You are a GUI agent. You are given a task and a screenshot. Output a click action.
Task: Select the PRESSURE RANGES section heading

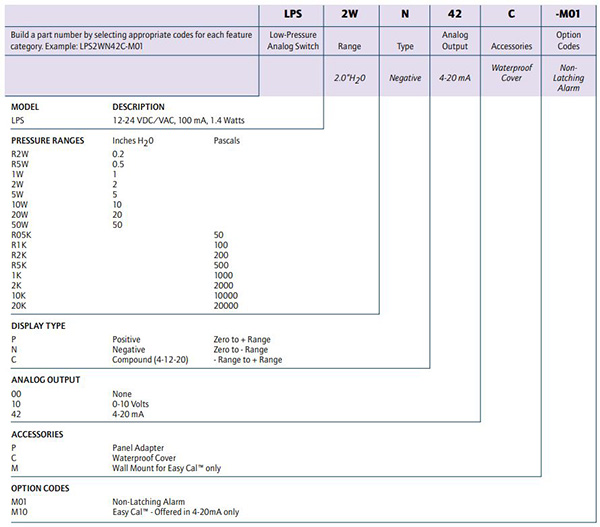48,140
